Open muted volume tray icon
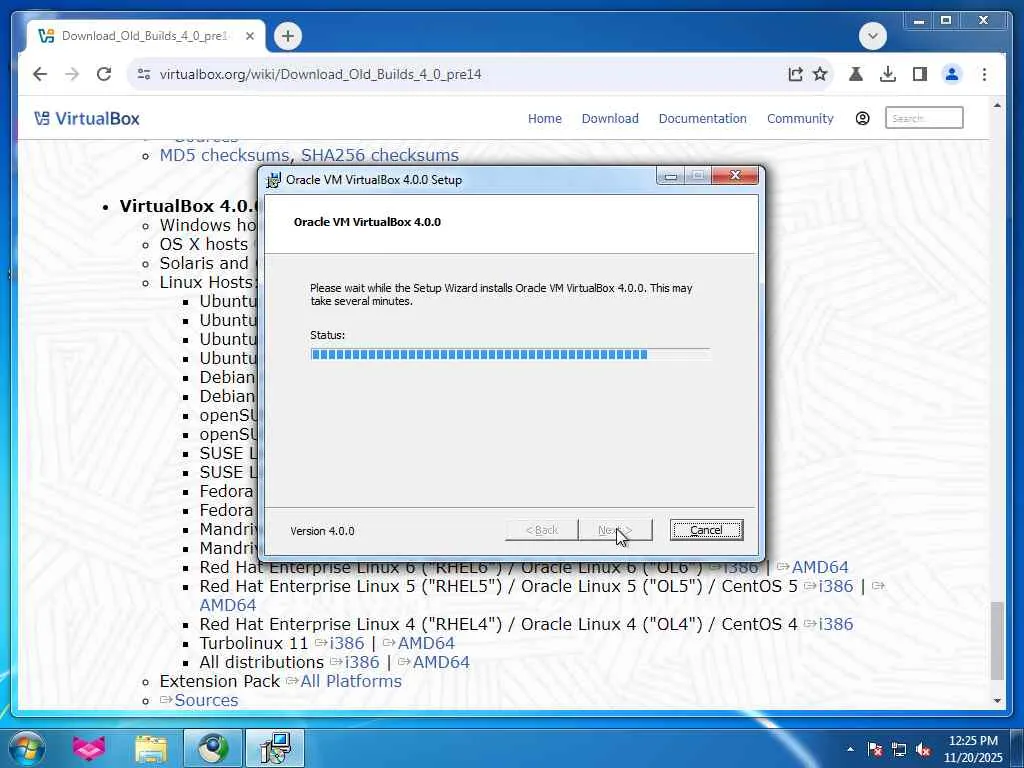Image resolution: width=1024 pixels, height=768 pixels. (923, 749)
